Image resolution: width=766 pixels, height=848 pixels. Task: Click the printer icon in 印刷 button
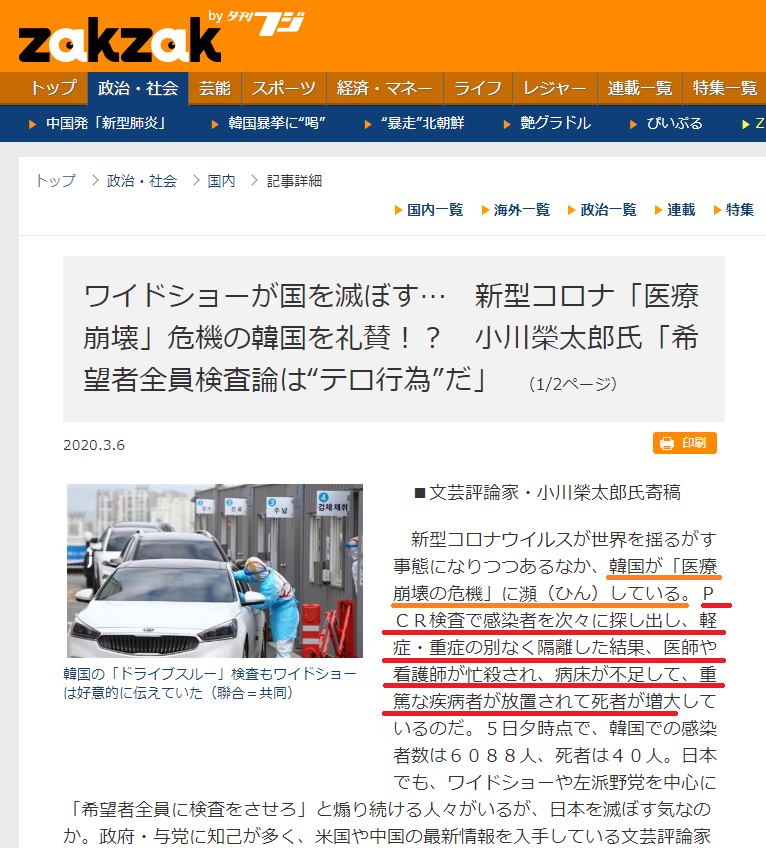click(x=667, y=443)
